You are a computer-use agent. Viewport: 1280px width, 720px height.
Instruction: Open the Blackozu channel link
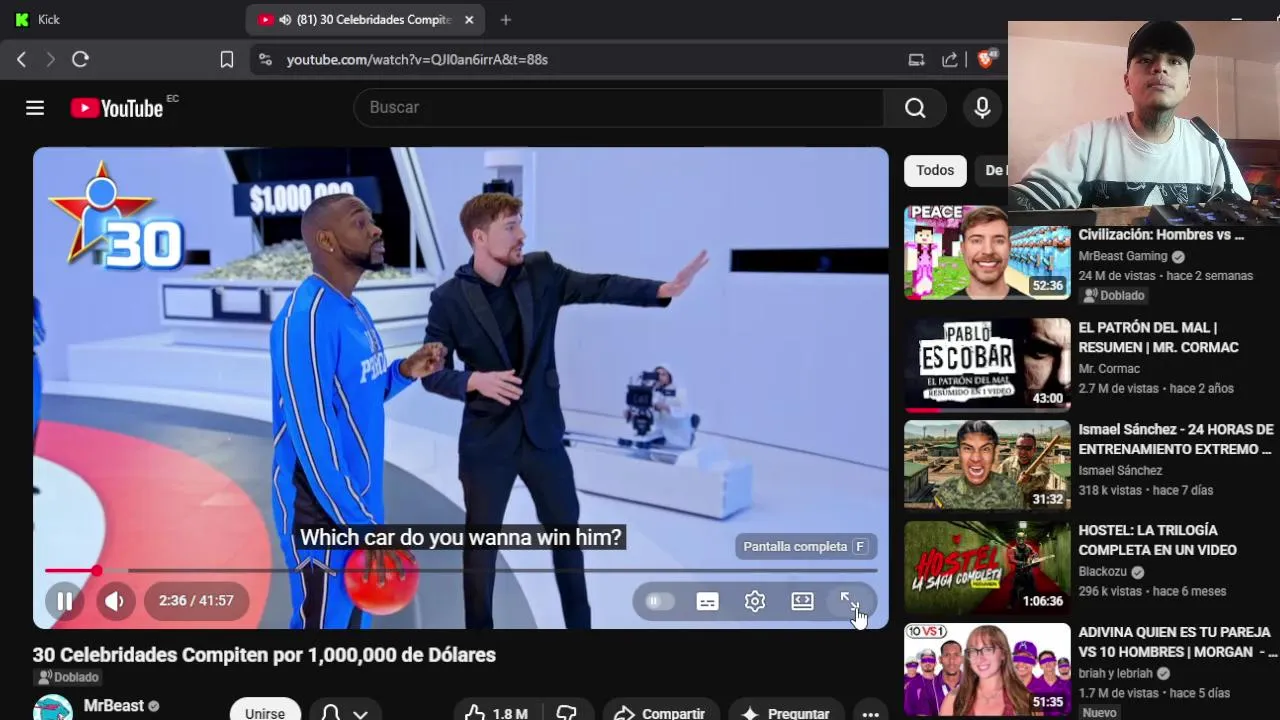point(1102,571)
